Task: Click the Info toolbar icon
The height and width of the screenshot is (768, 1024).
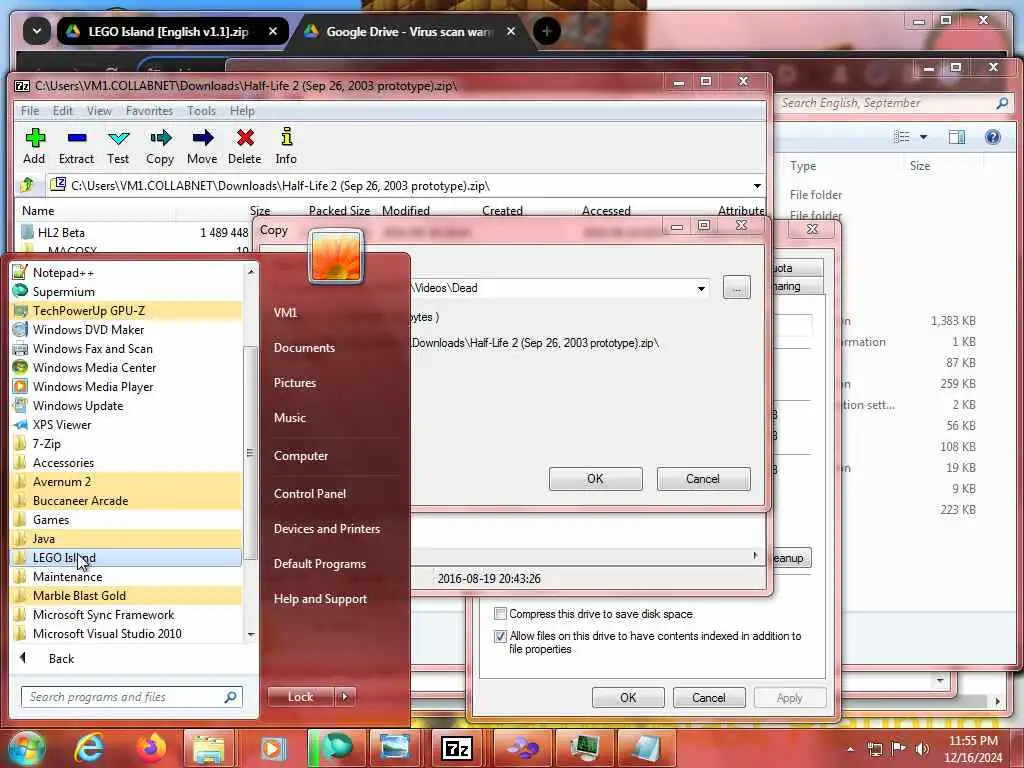Action: 286,146
